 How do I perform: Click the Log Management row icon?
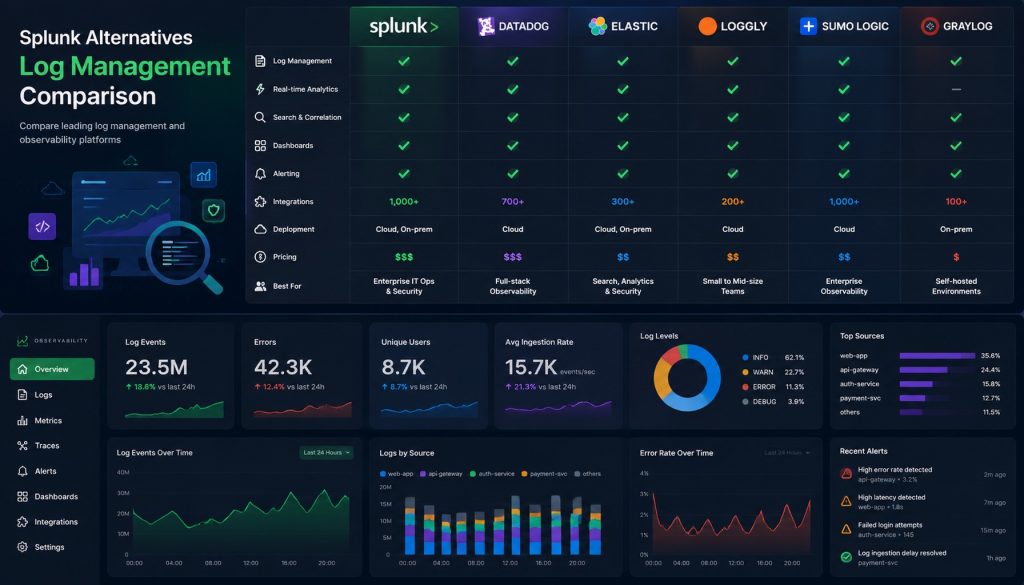click(x=260, y=61)
